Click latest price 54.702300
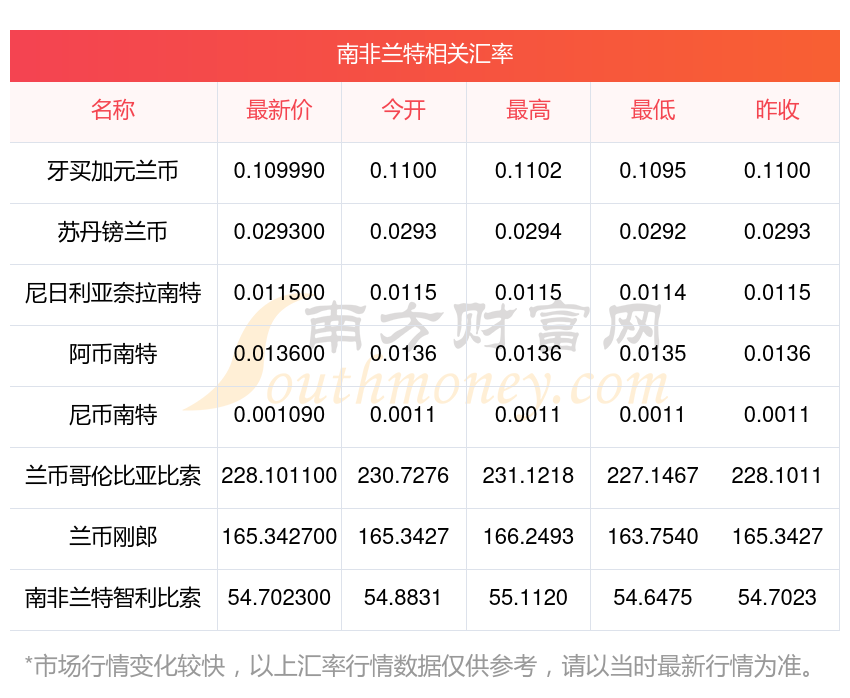The width and height of the screenshot is (850, 698). pos(279,598)
